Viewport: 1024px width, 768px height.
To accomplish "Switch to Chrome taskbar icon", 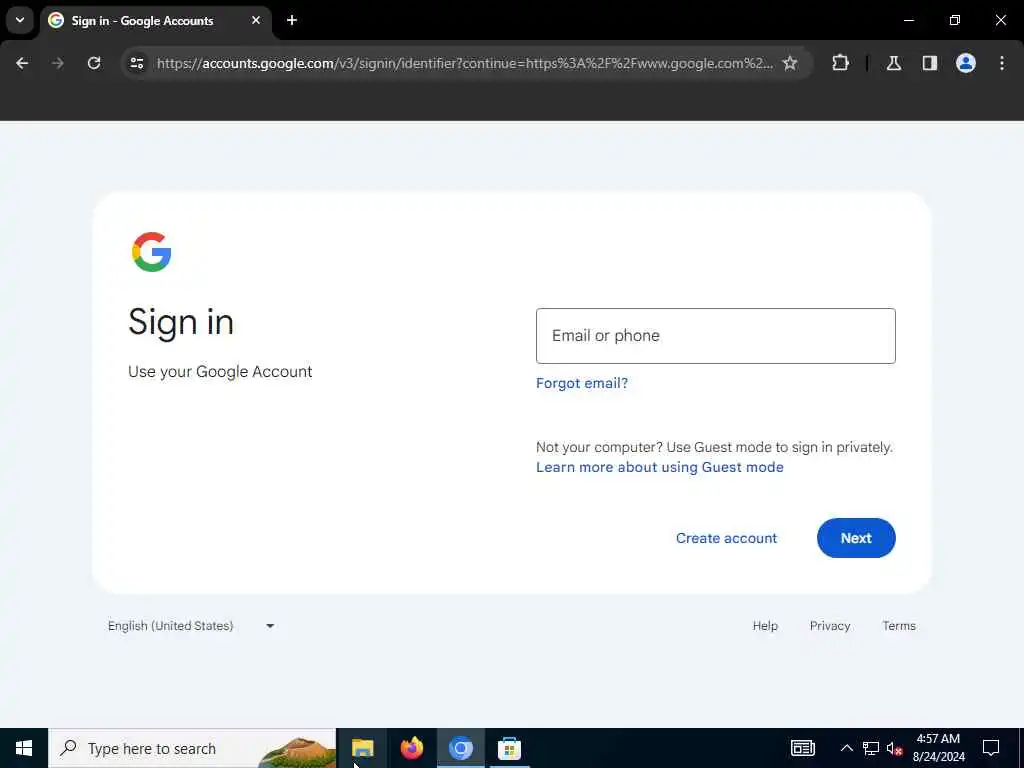I will (x=461, y=748).
